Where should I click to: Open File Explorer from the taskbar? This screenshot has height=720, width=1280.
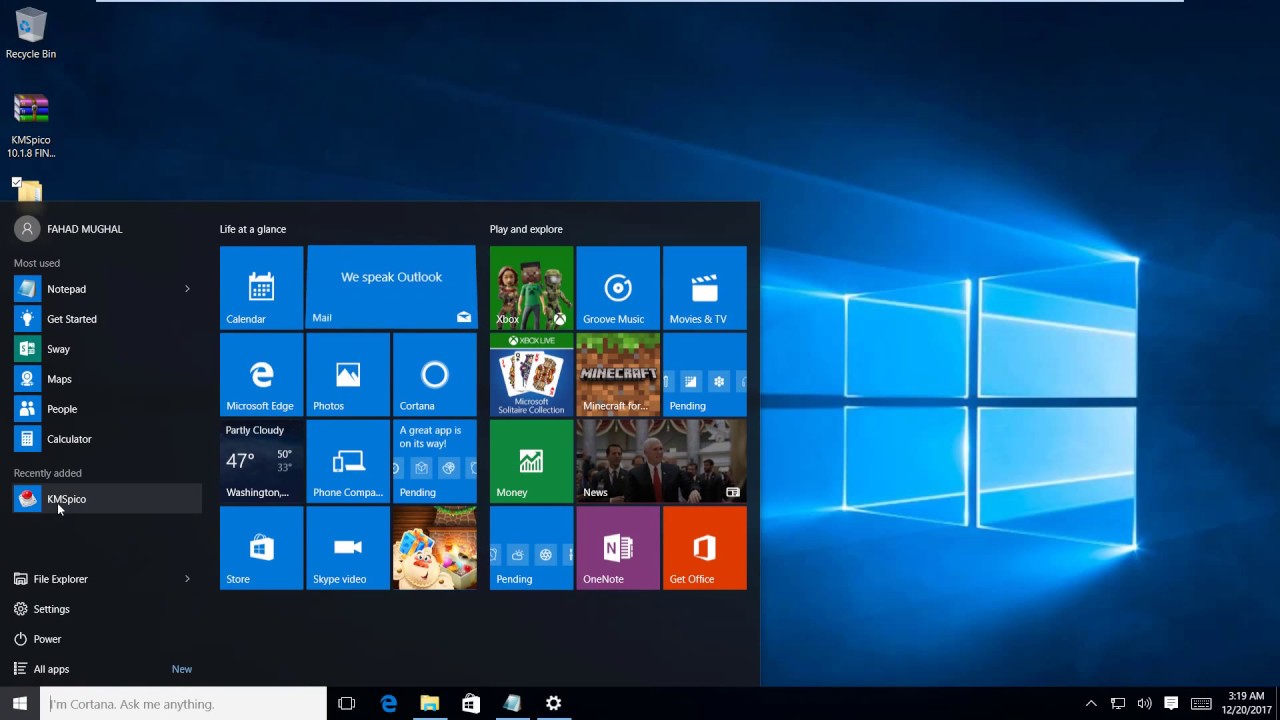point(430,704)
